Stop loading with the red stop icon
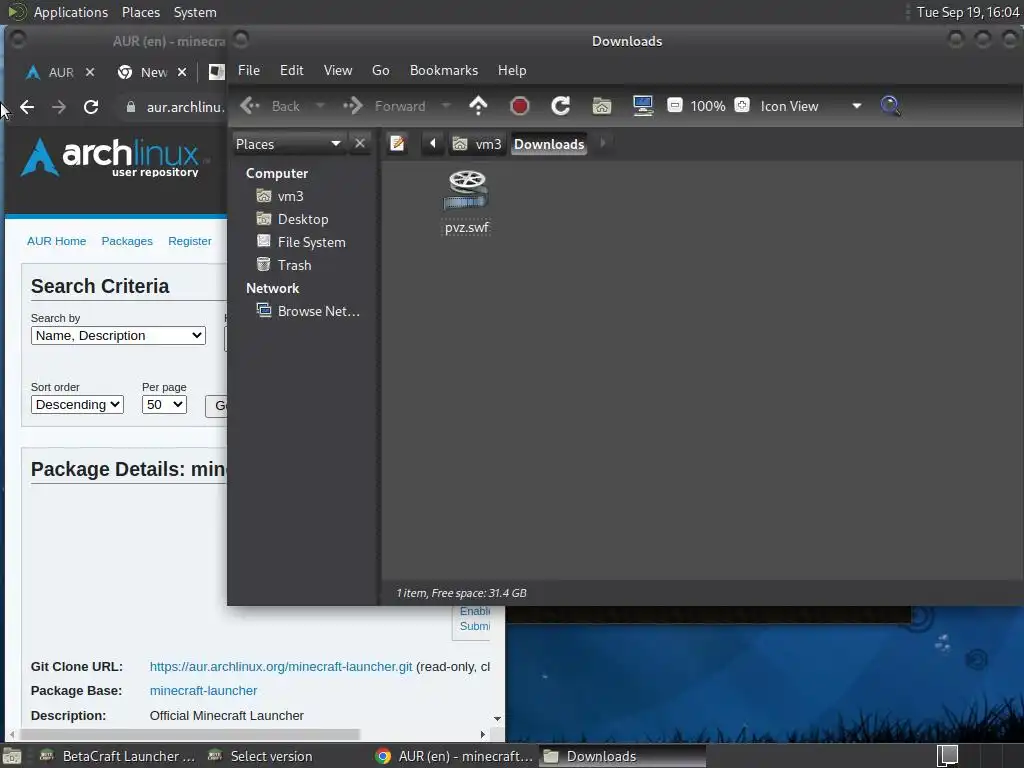Screen dimensions: 1024x768 [x=520, y=106]
